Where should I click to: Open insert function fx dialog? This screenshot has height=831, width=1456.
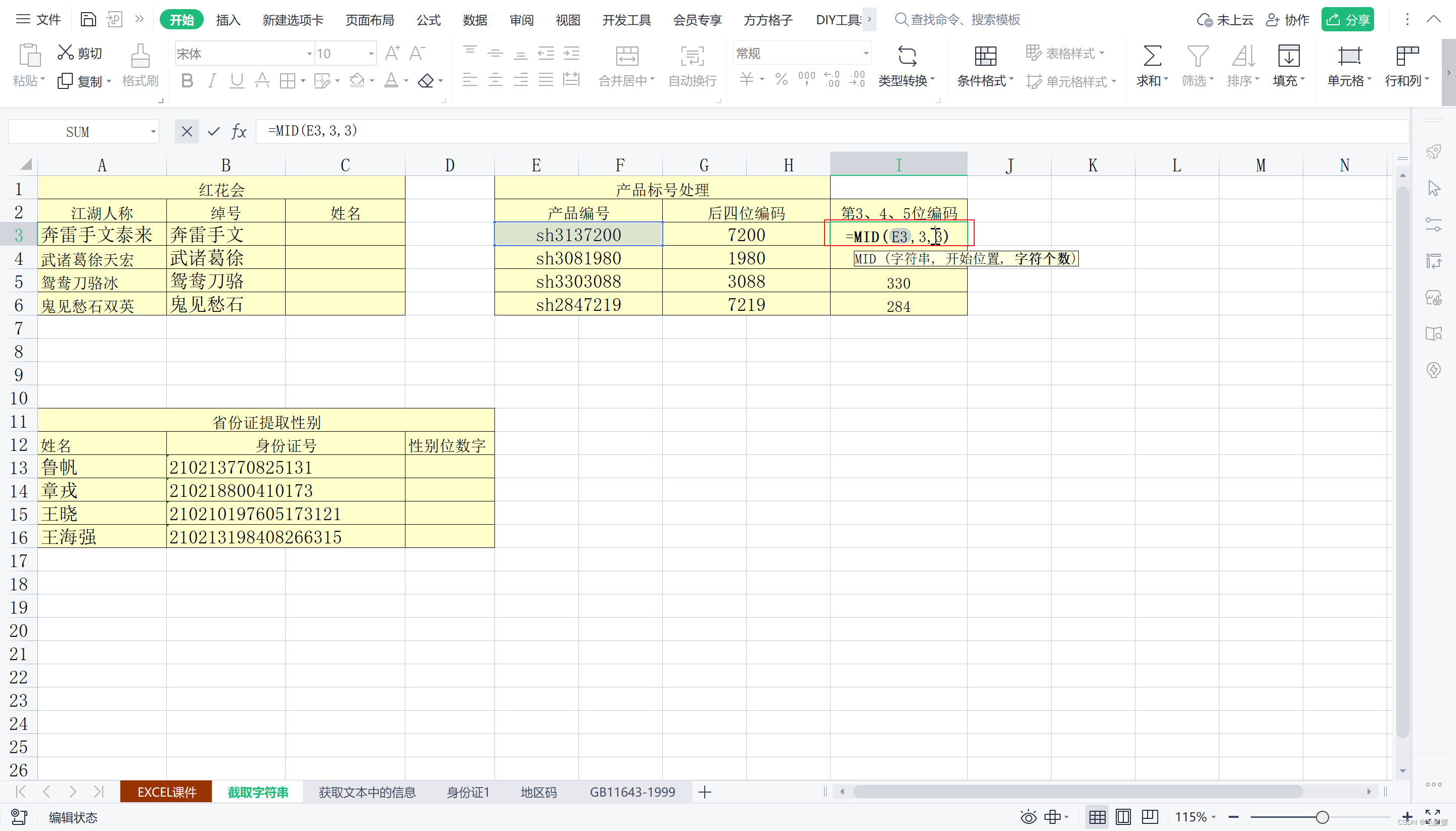[x=239, y=132]
